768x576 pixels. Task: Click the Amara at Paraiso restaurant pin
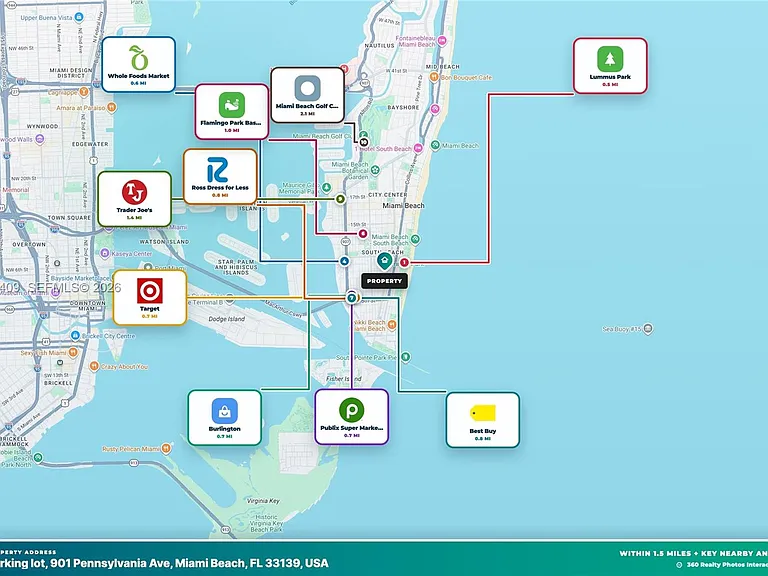point(112,107)
